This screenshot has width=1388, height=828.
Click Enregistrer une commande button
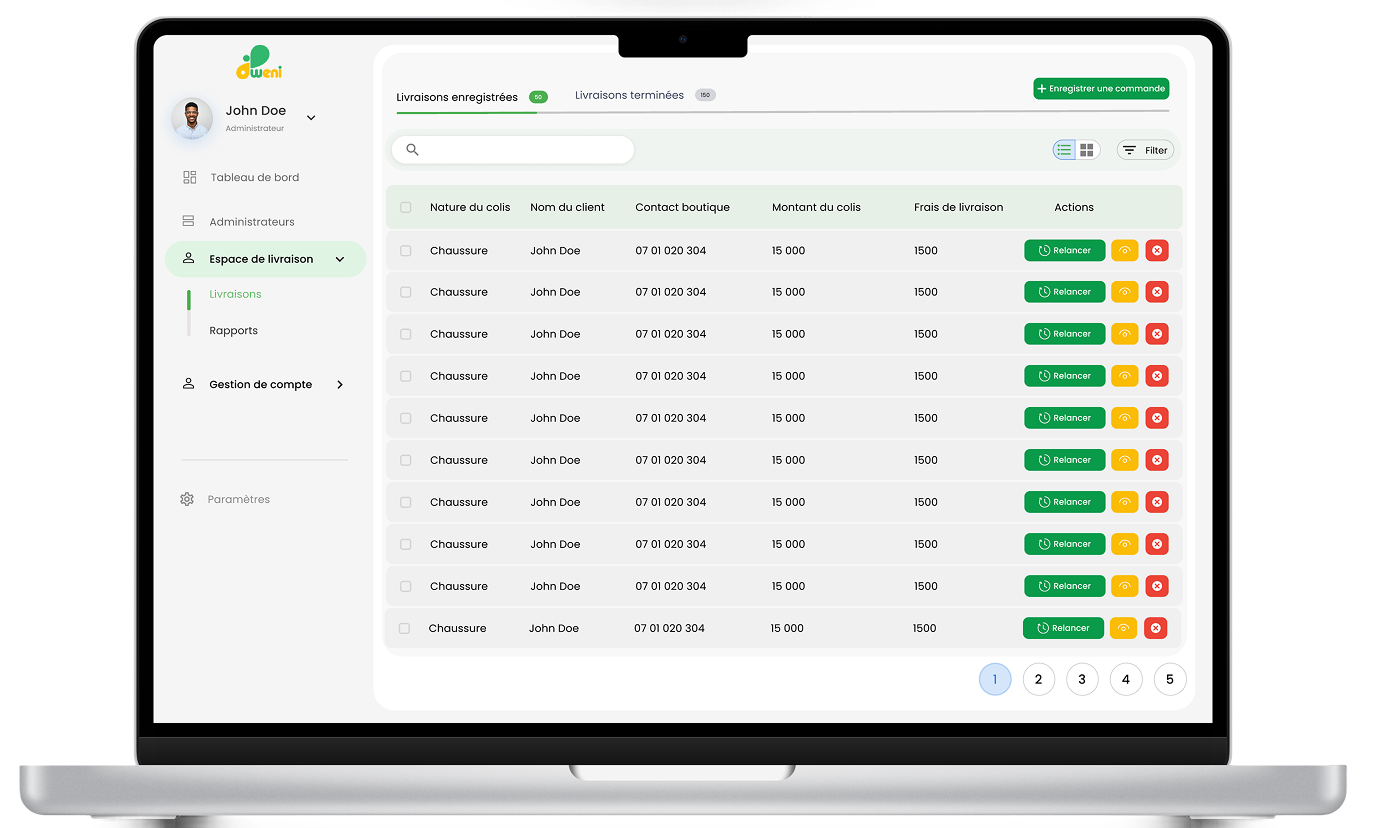click(x=1101, y=89)
